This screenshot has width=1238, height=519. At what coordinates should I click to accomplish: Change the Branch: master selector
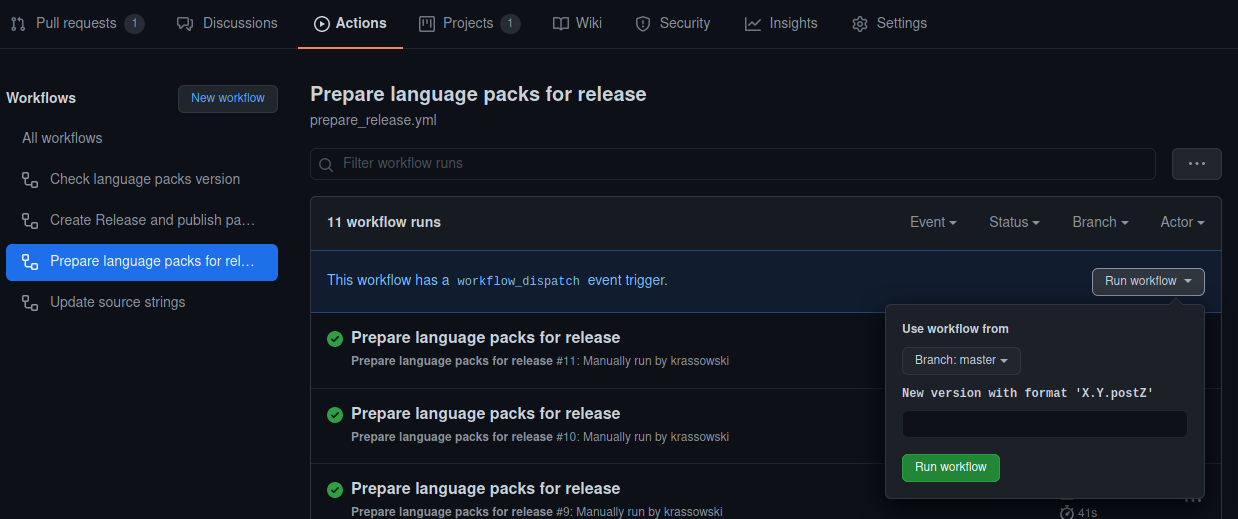[961, 360]
